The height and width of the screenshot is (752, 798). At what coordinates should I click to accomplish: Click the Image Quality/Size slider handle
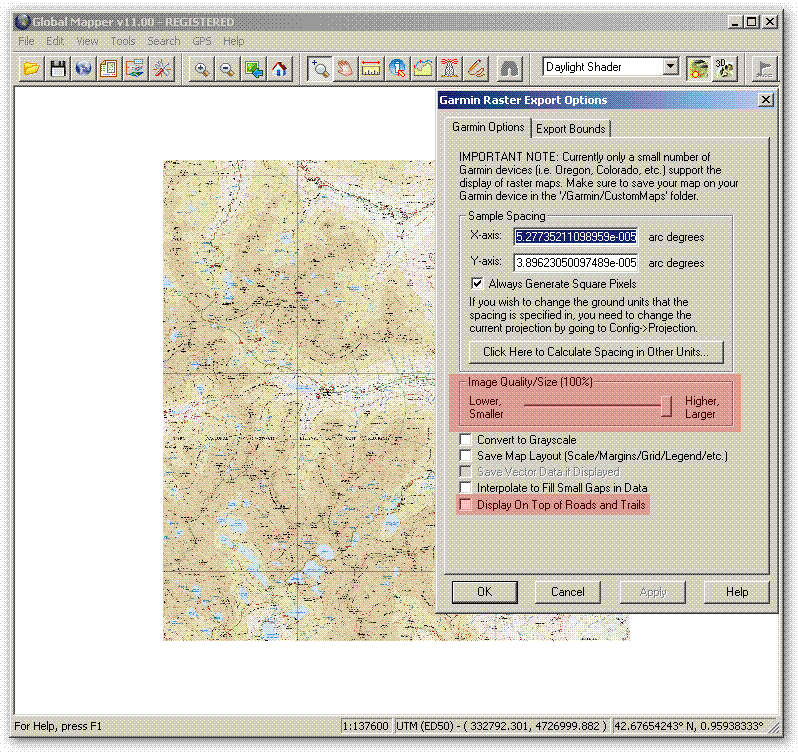click(x=666, y=405)
